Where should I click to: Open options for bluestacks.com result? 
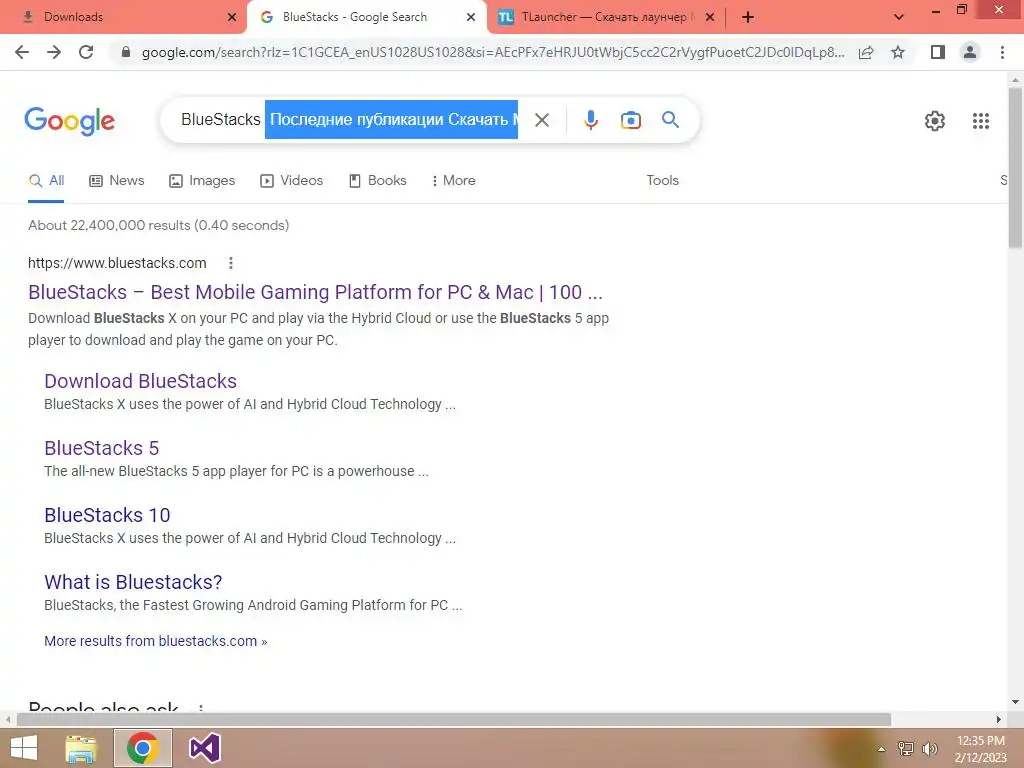(231, 263)
